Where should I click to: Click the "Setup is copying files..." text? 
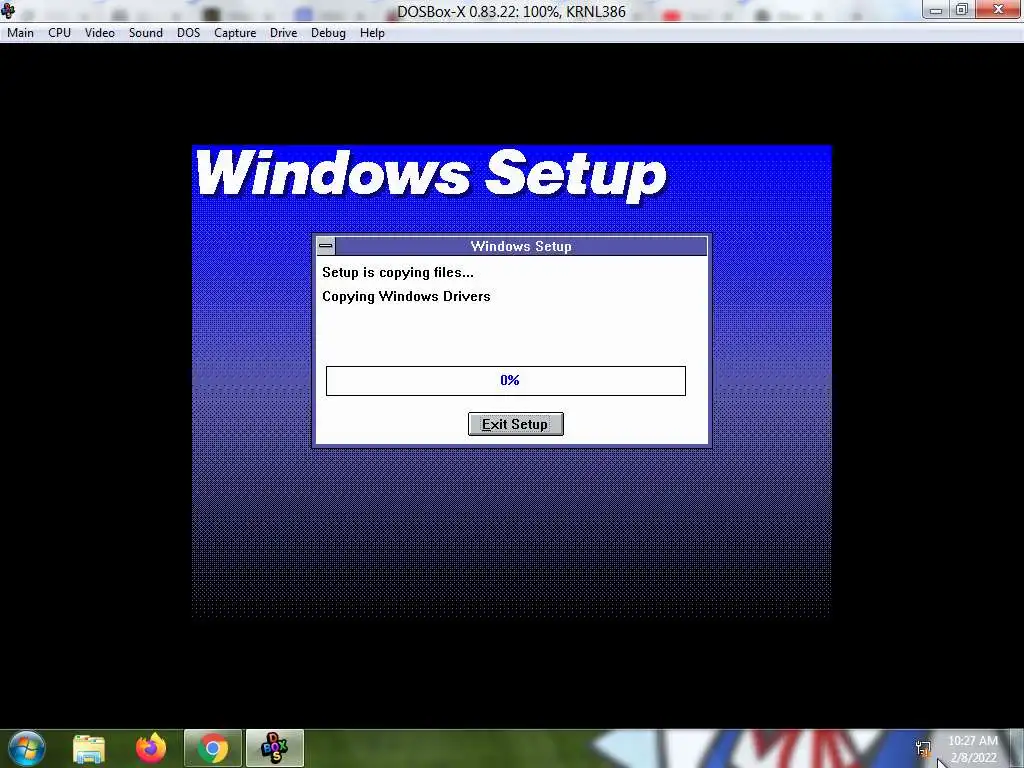[398, 272]
